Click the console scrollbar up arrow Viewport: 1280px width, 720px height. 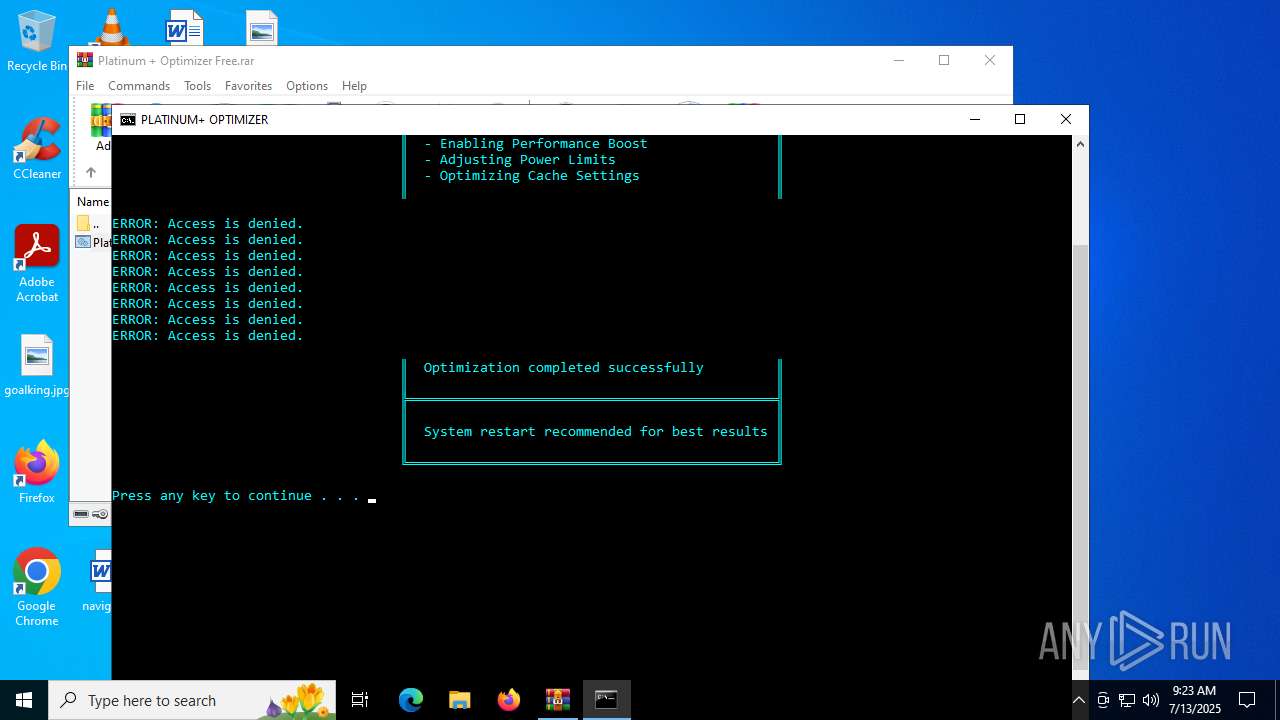point(1080,144)
